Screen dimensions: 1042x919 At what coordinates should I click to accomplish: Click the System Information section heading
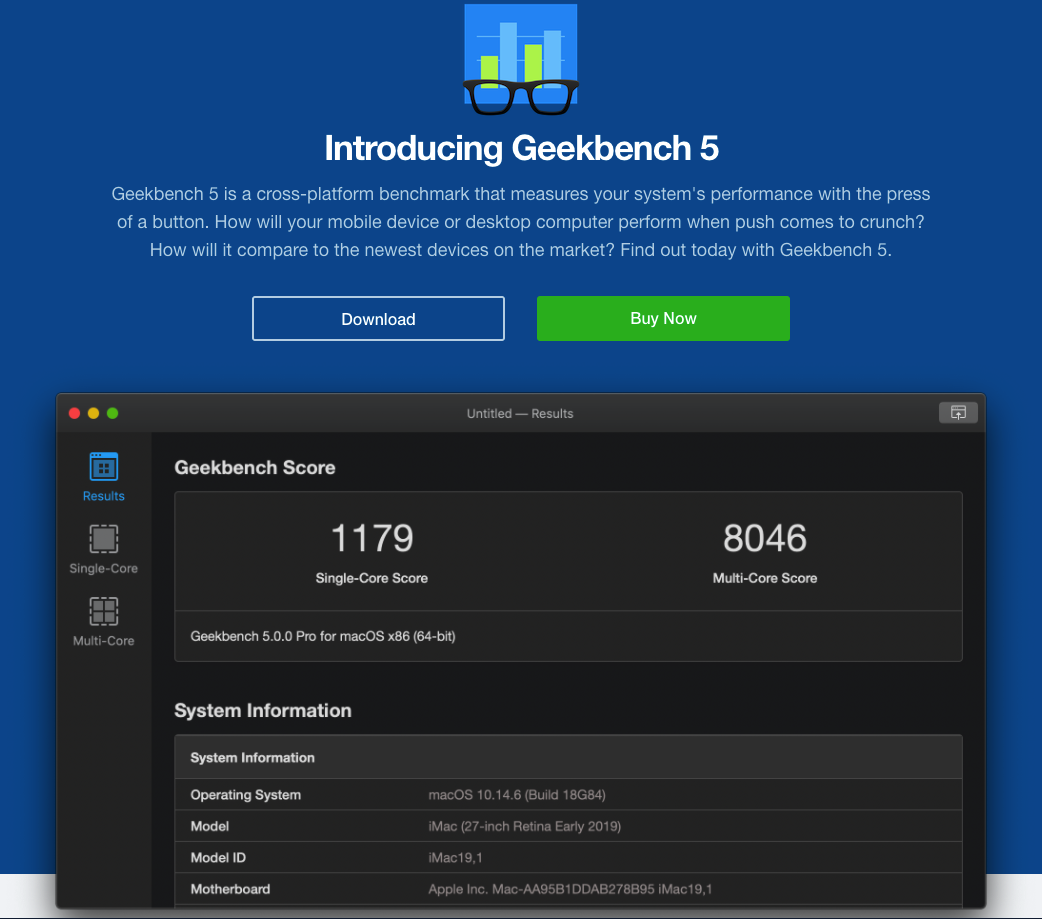click(262, 710)
